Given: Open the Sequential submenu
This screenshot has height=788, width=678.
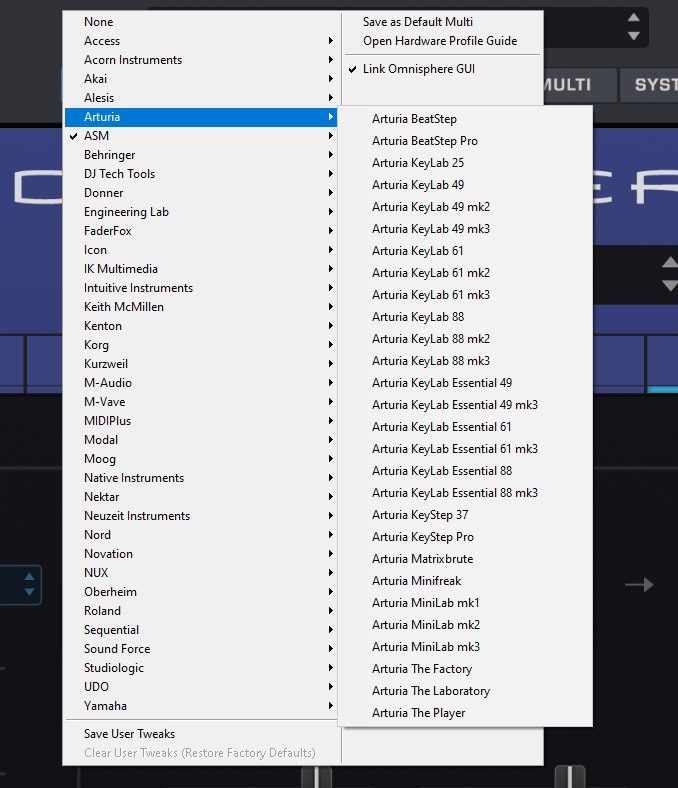Looking at the screenshot, I should click(201, 630).
